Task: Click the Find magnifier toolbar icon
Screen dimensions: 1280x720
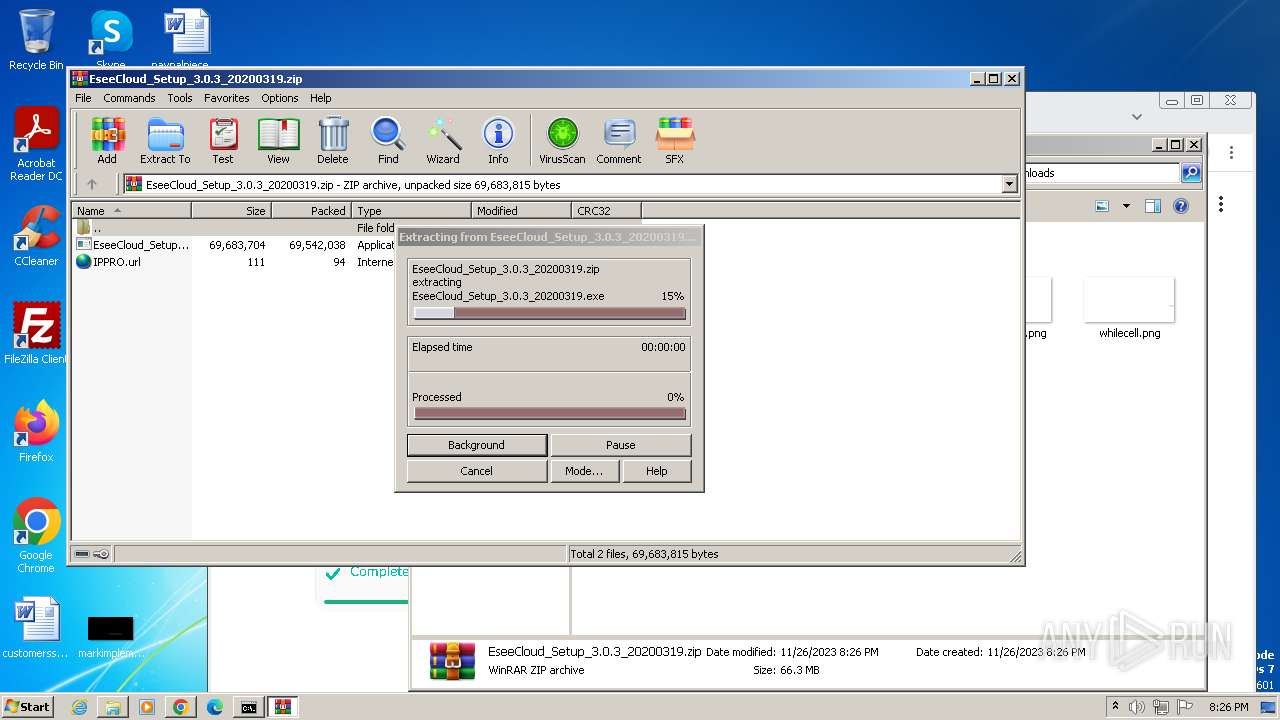Action: [x=388, y=140]
